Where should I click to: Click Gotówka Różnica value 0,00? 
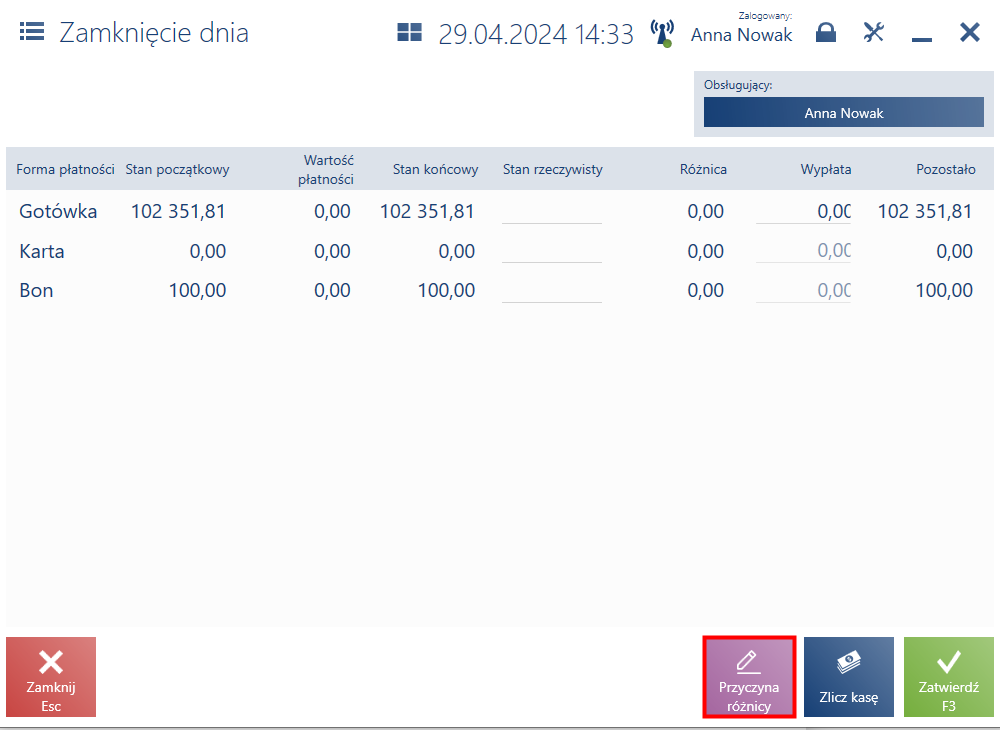click(705, 211)
